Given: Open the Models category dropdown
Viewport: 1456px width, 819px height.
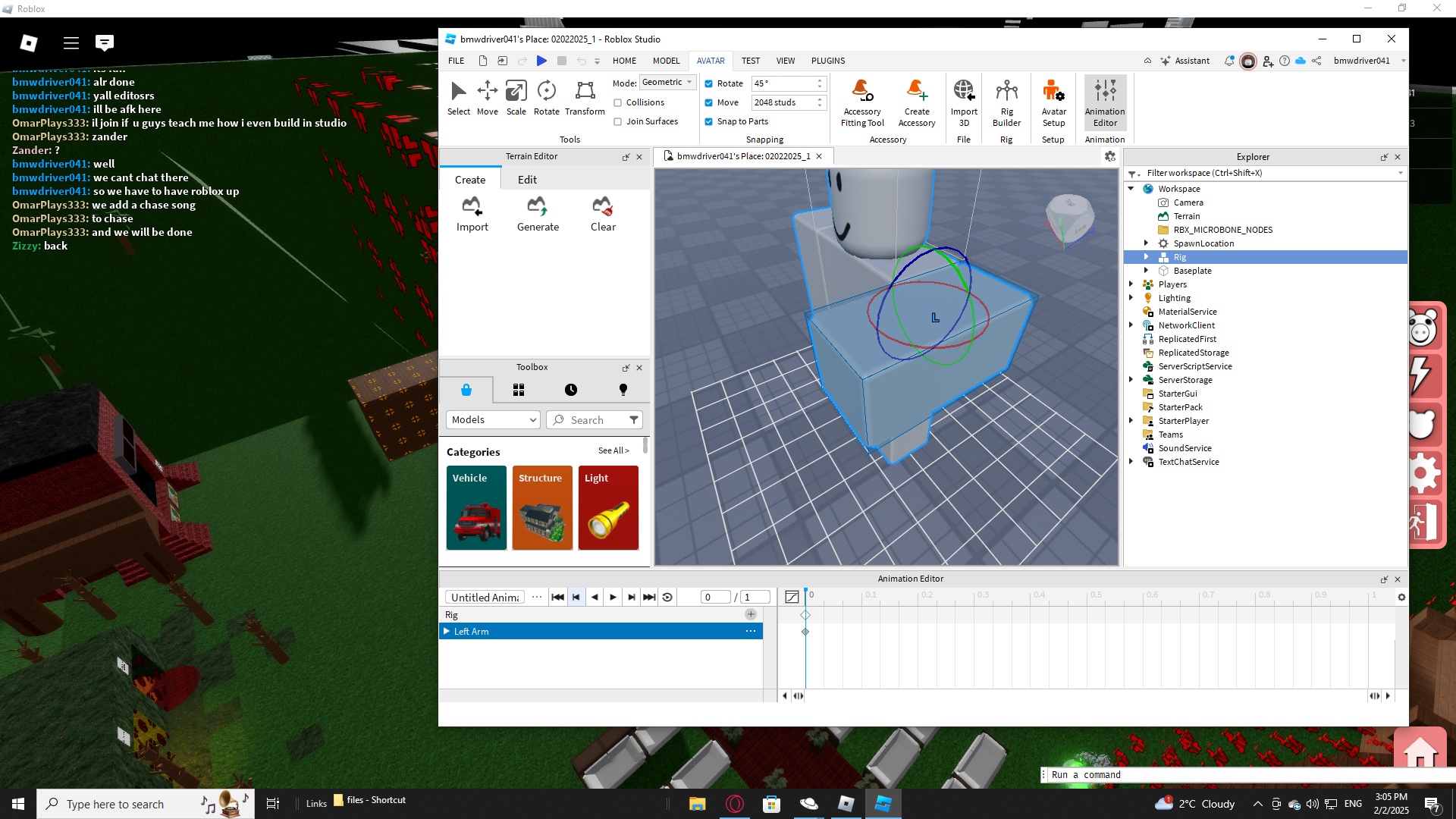Looking at the screenshot, I should (493, 420).
